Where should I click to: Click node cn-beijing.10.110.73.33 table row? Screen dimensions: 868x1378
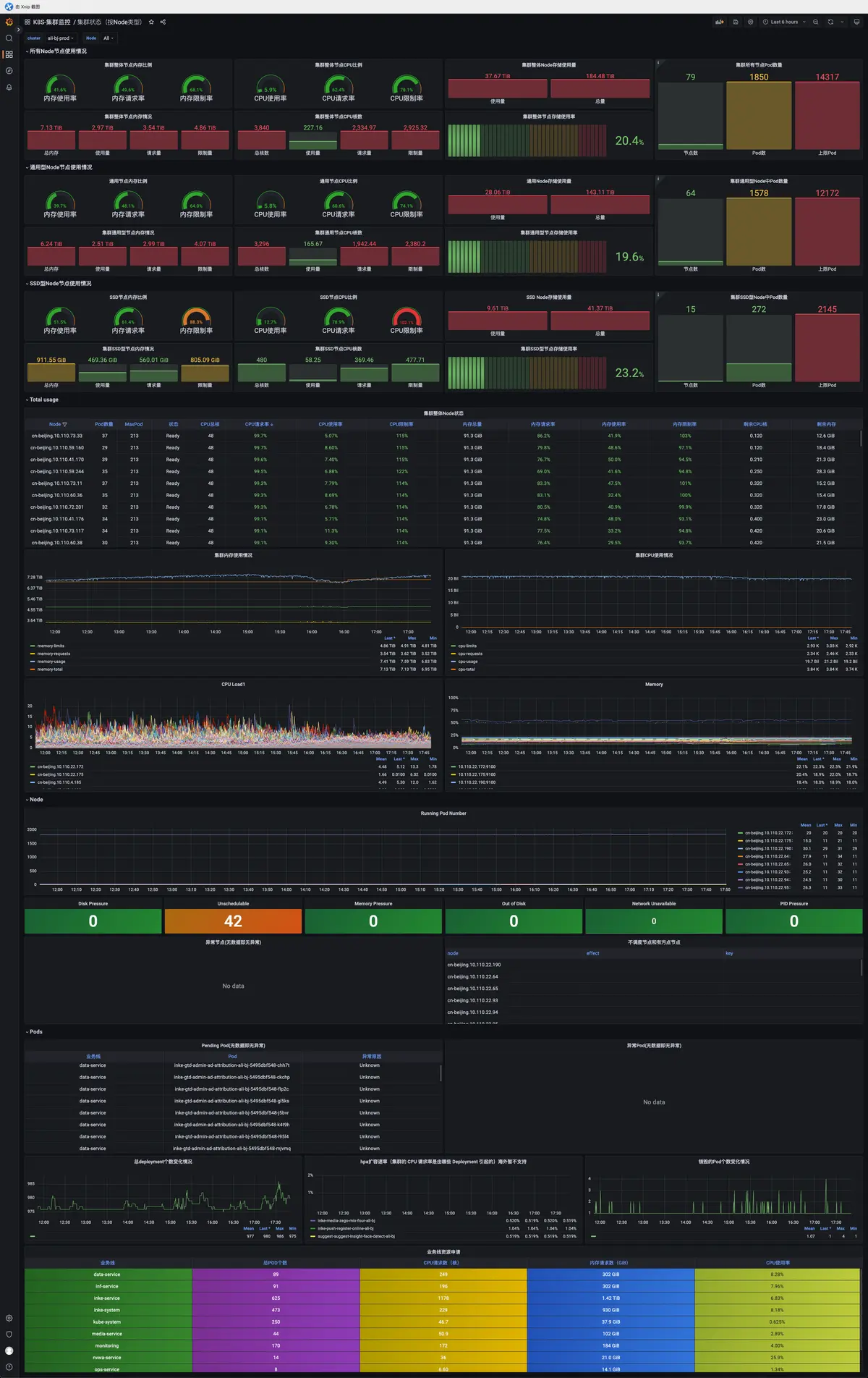pos(441,436)
